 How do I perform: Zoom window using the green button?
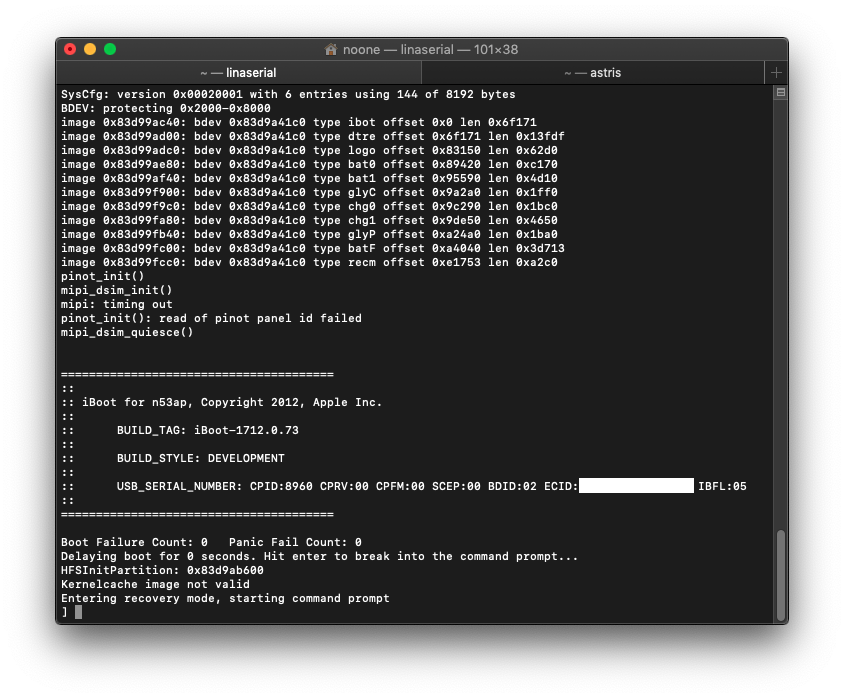pyautogui.click(x=110, y=50)
